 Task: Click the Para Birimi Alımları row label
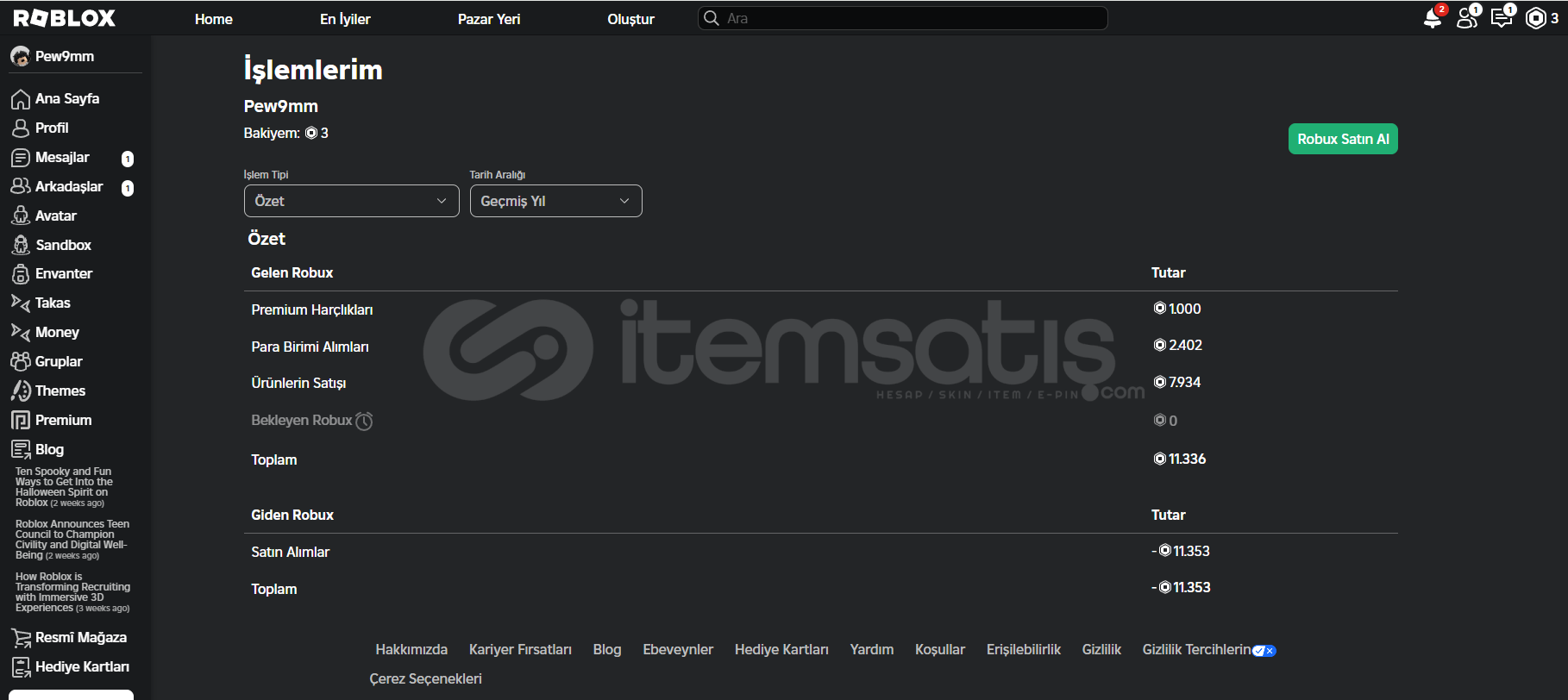[310, 347]
